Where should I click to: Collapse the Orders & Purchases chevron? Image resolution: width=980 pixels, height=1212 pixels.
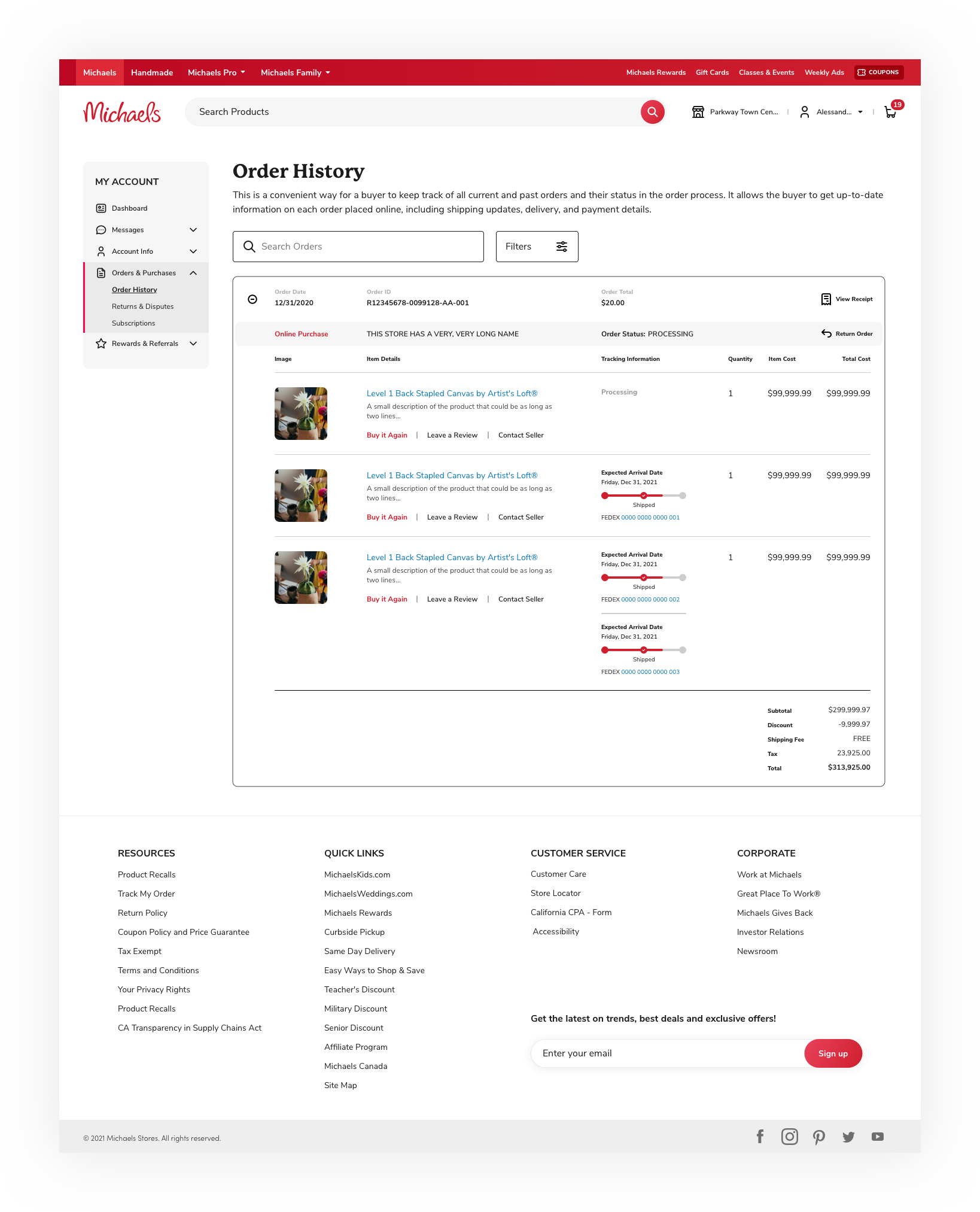pyautogui.click(x=193, y=273)
